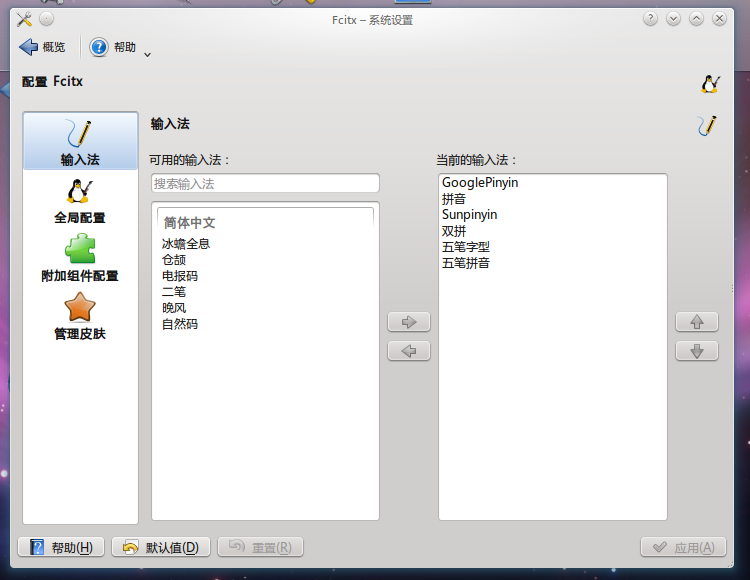Click the wrench system settings window icon

(24, 19)
